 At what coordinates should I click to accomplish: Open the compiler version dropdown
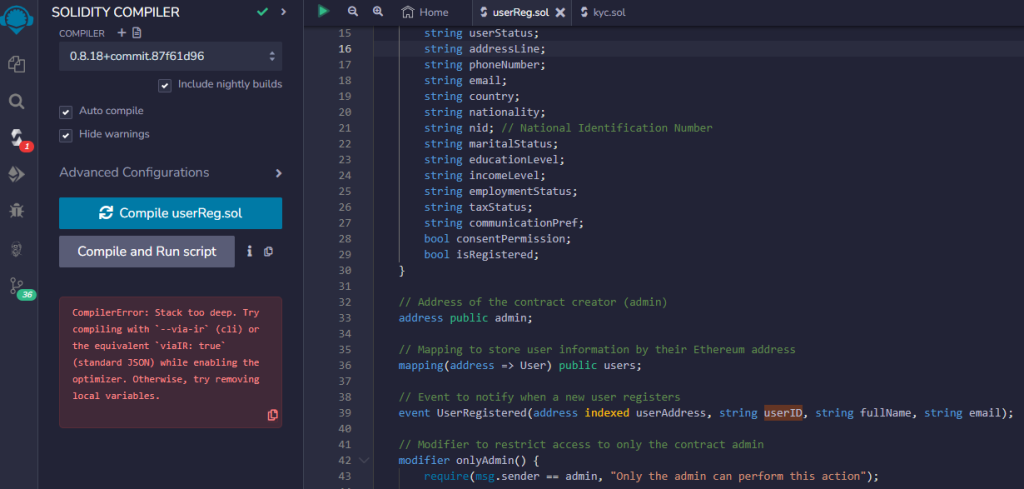coord(170,56)
